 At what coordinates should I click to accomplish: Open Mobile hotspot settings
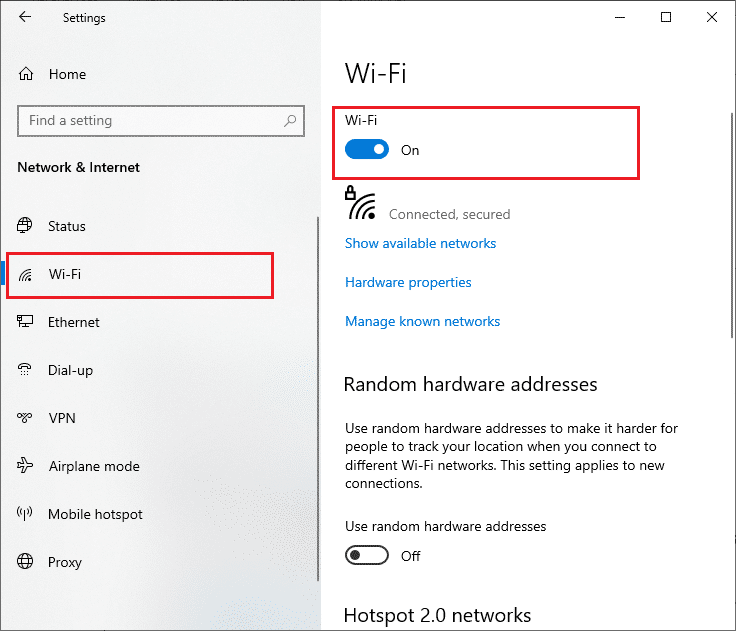pos(160,514)
